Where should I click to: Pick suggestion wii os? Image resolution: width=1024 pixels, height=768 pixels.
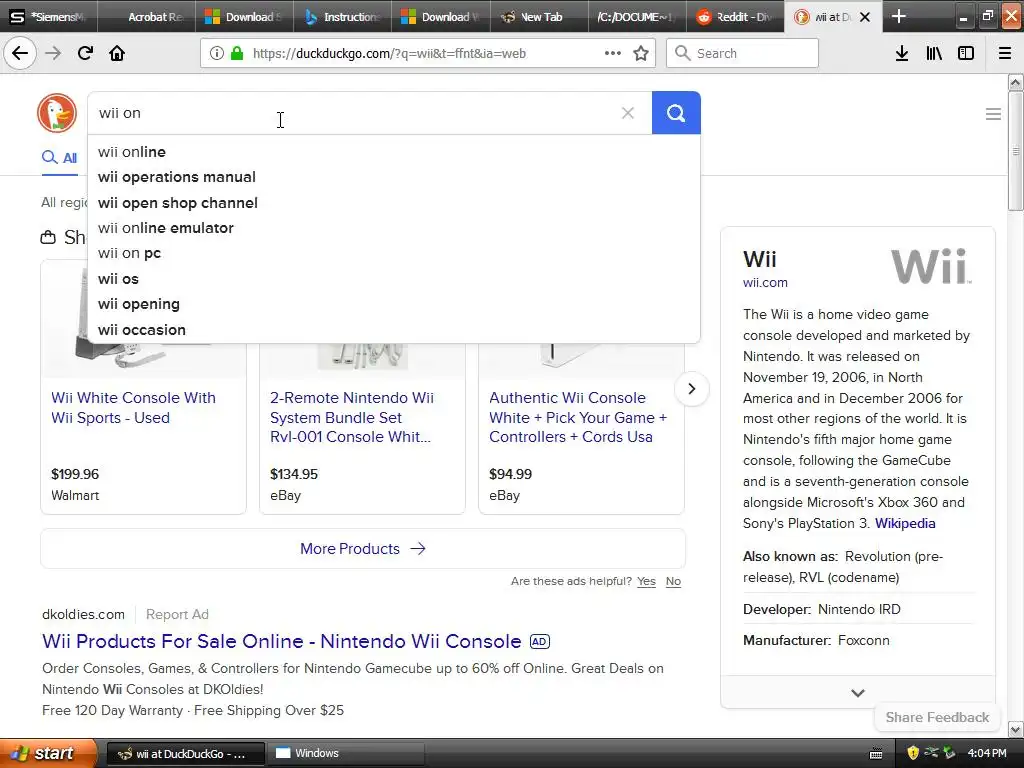point(394,279)
